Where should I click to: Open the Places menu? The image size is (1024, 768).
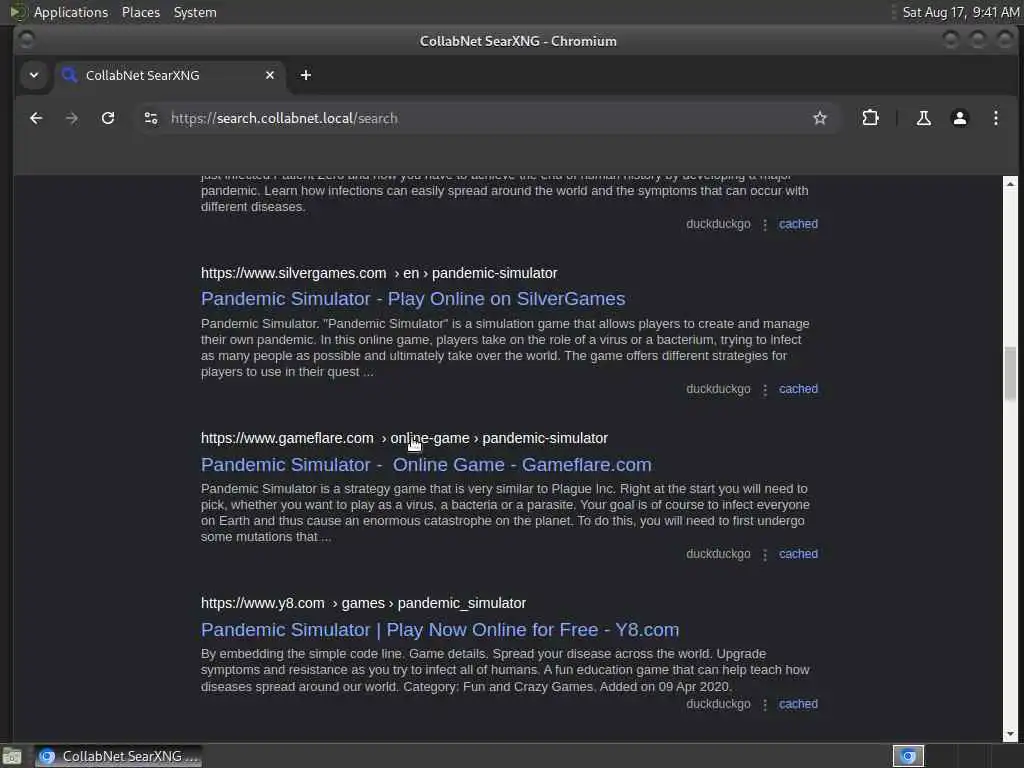140,12
